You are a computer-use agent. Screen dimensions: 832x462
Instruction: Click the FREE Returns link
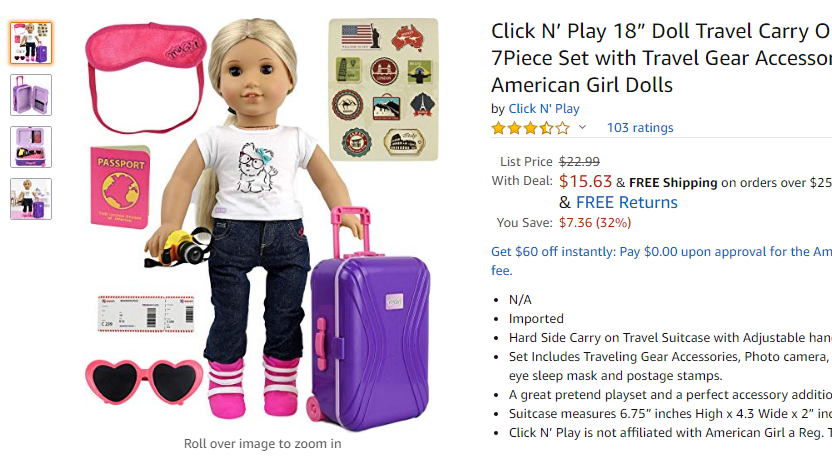click(x=627, y=202)
